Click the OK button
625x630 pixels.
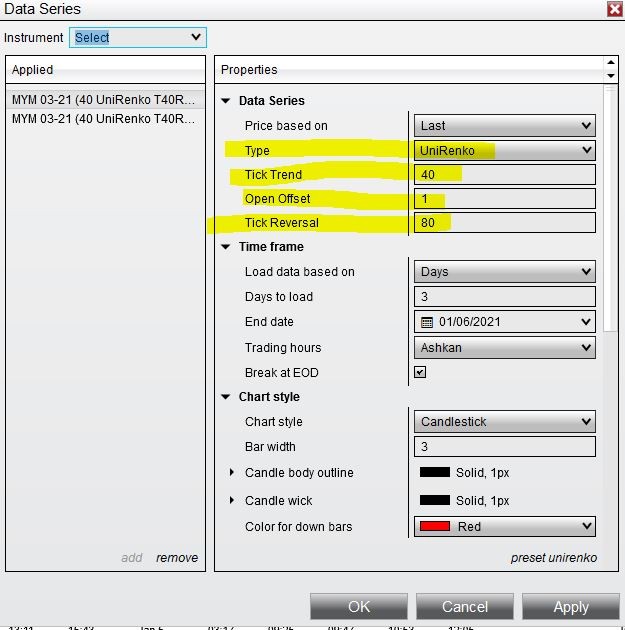359,606
